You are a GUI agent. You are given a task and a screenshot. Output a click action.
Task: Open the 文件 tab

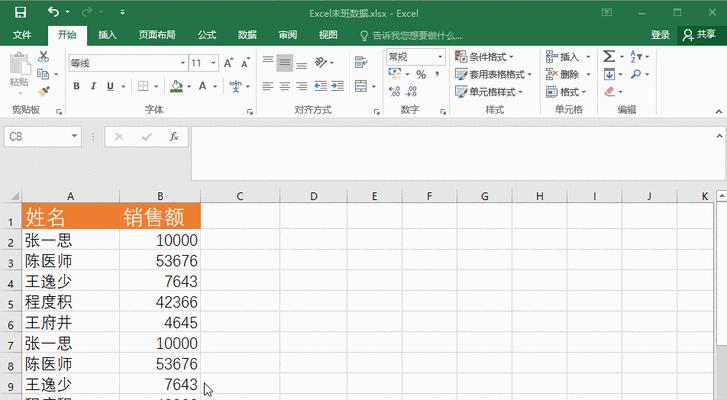pos(22,35)
